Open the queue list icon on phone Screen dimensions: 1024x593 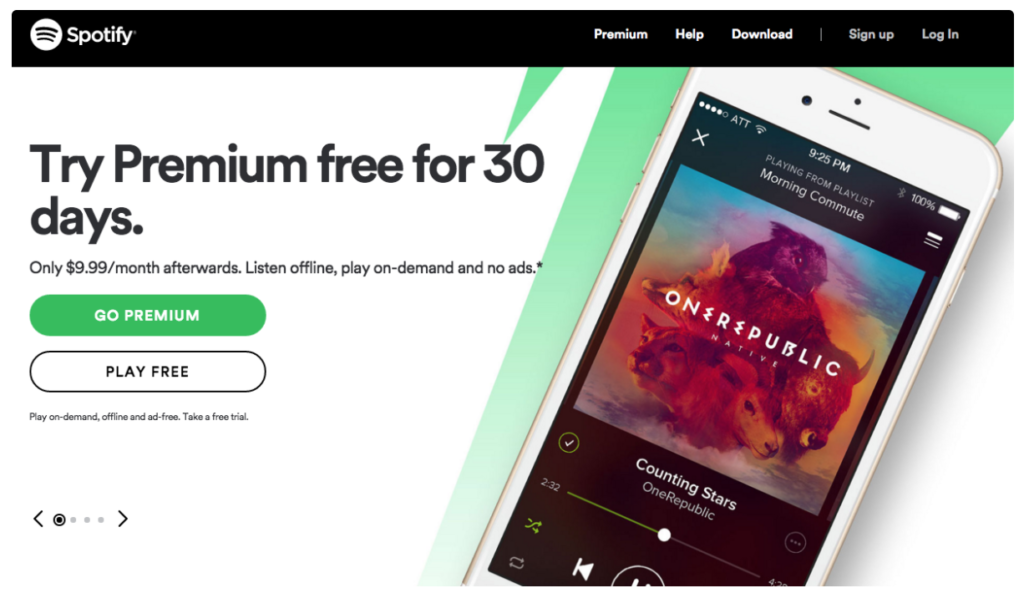click(x=933, y=240)
